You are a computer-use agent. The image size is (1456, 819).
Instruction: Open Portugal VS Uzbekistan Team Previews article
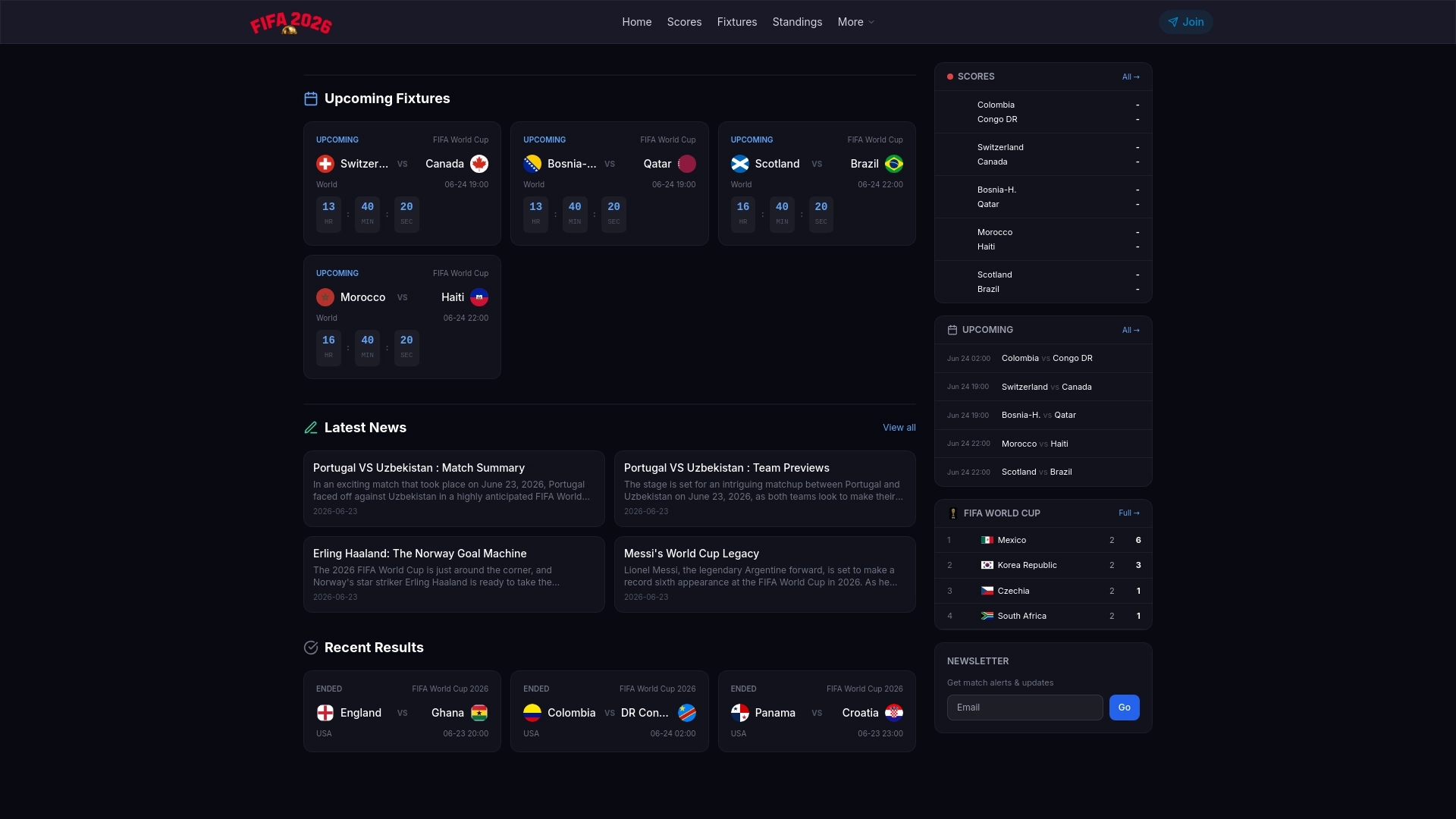pyautogui.click(x=765, y=489)
